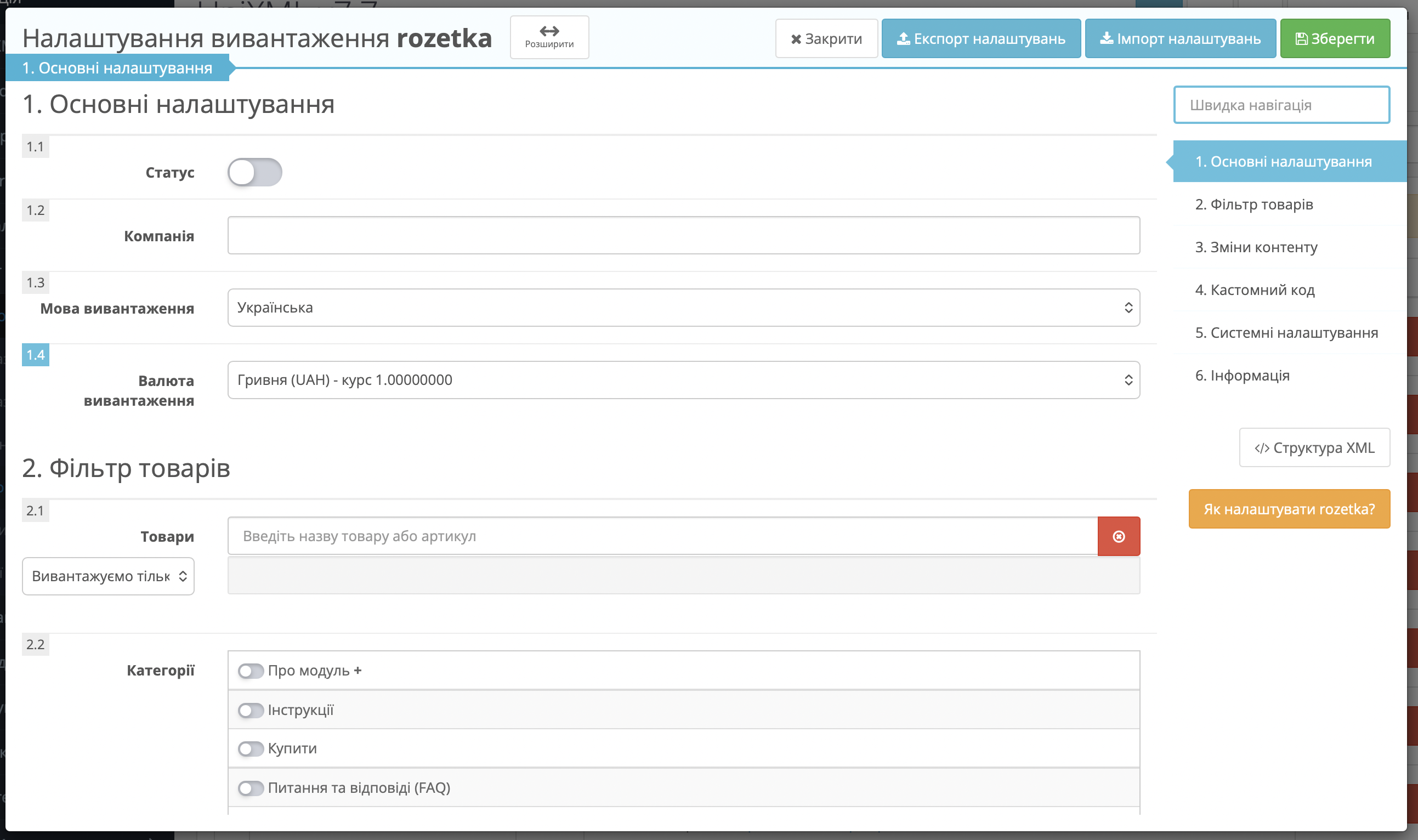Image resolution: width=1418 pixels, height=840 pixels.
Task: Enable the Про модуль + category toggle
Action: [251, 671]
